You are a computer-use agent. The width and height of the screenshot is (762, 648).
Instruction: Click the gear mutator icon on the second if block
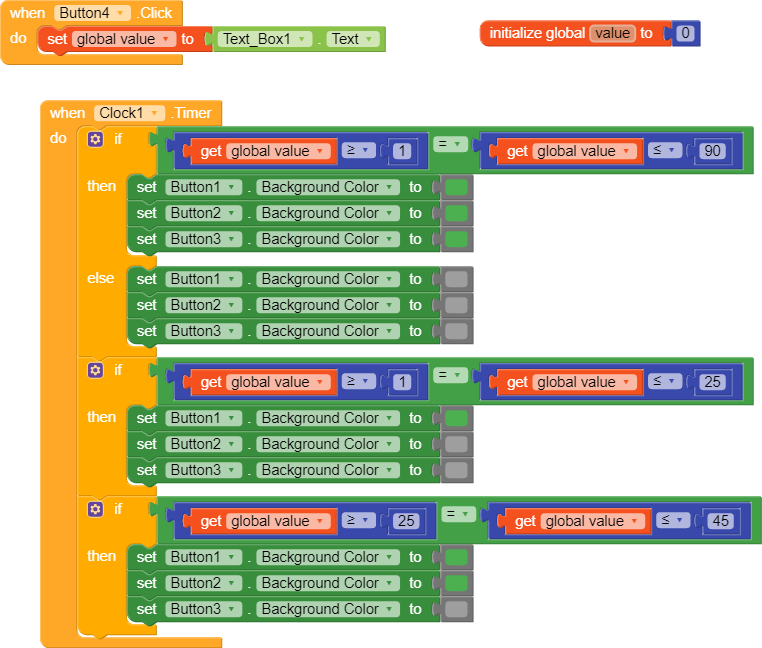(x=95, y=370)
